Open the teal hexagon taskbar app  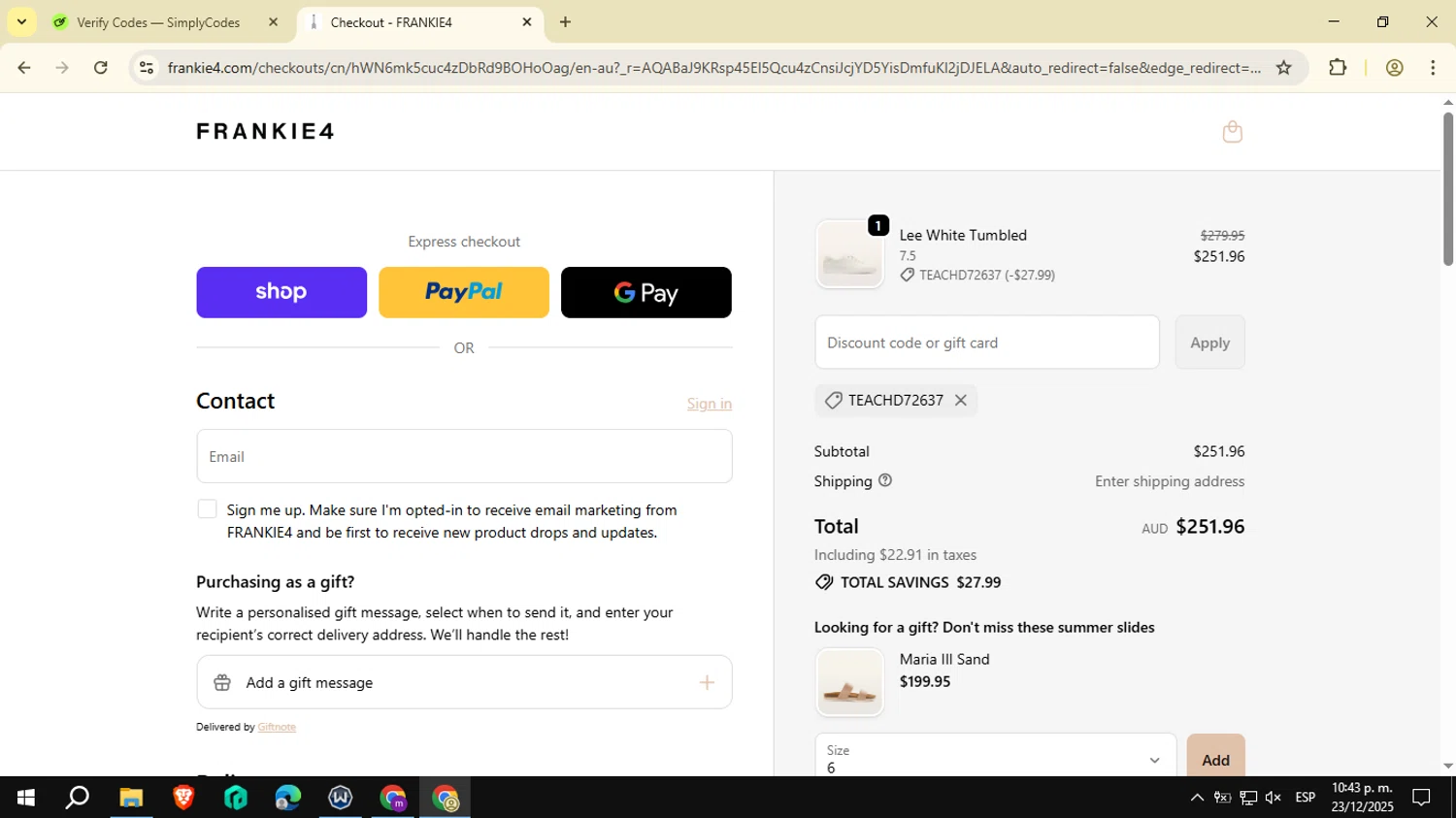(236, 798)
